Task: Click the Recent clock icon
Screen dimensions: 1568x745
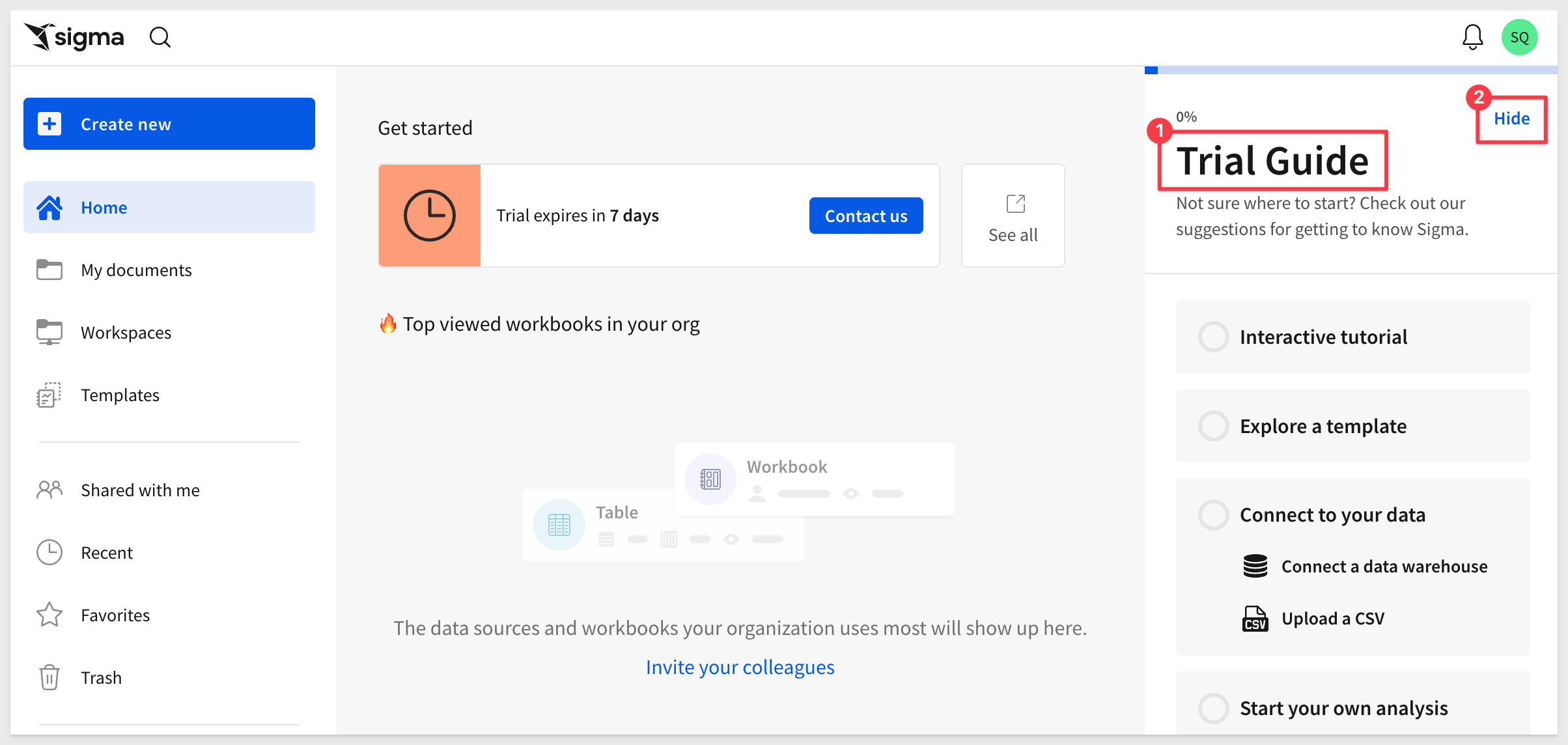Action: pyautogui.click(x=49, y=552)
